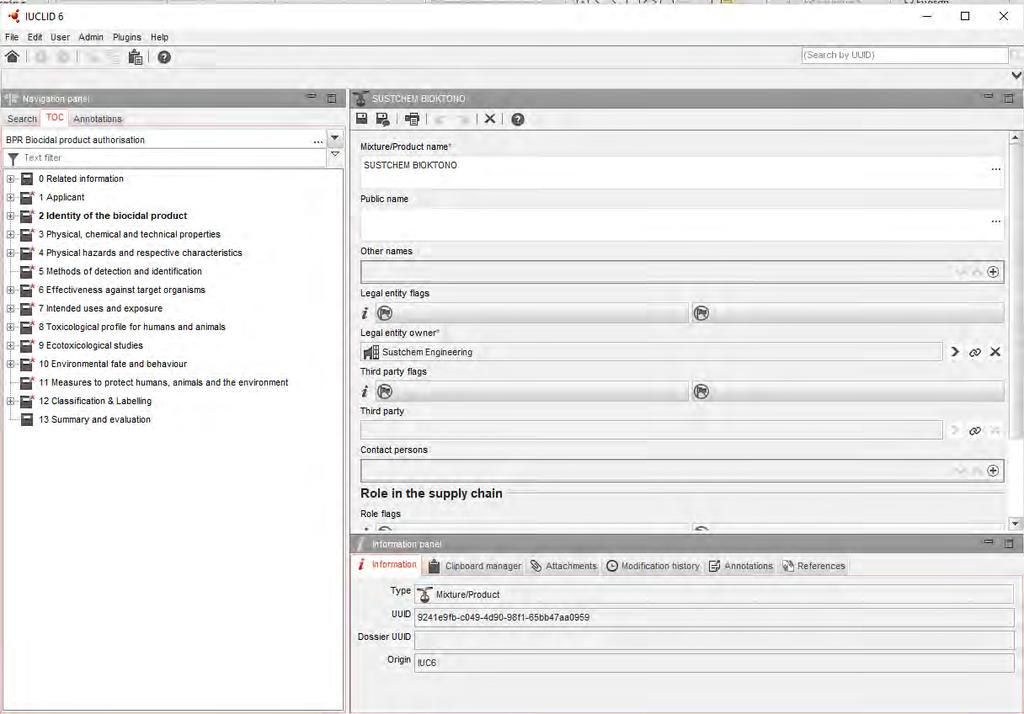This screenshot has height=714, width=1024.
Task: Open the Admin menu
Action: click(91, 37)
